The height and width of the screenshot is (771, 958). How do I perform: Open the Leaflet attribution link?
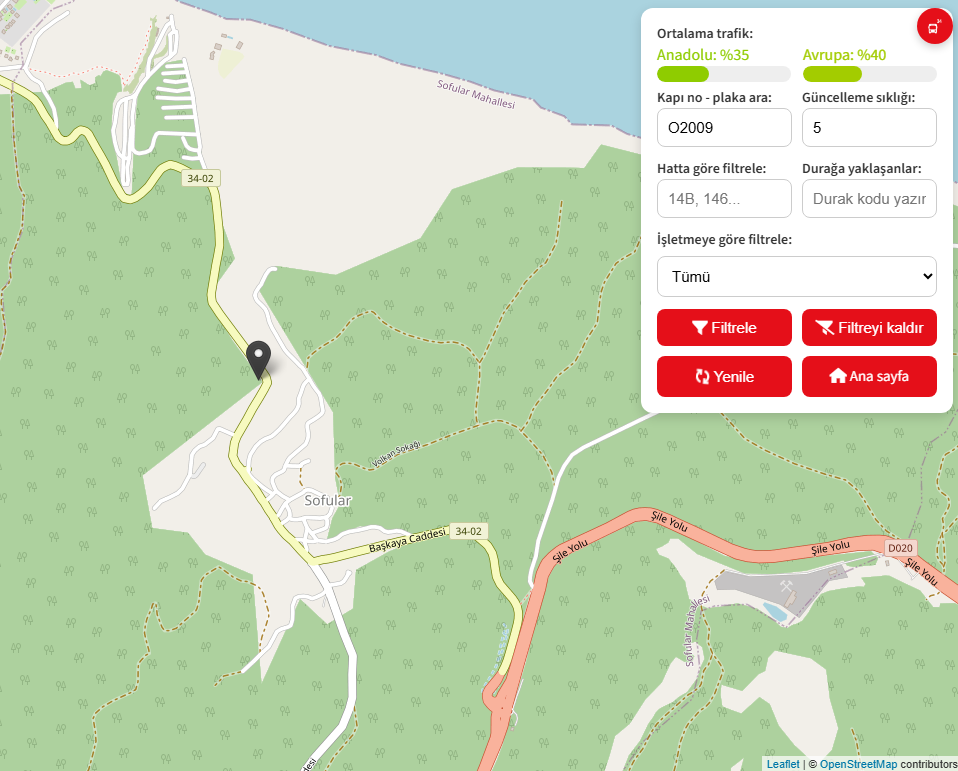point(783,764)
